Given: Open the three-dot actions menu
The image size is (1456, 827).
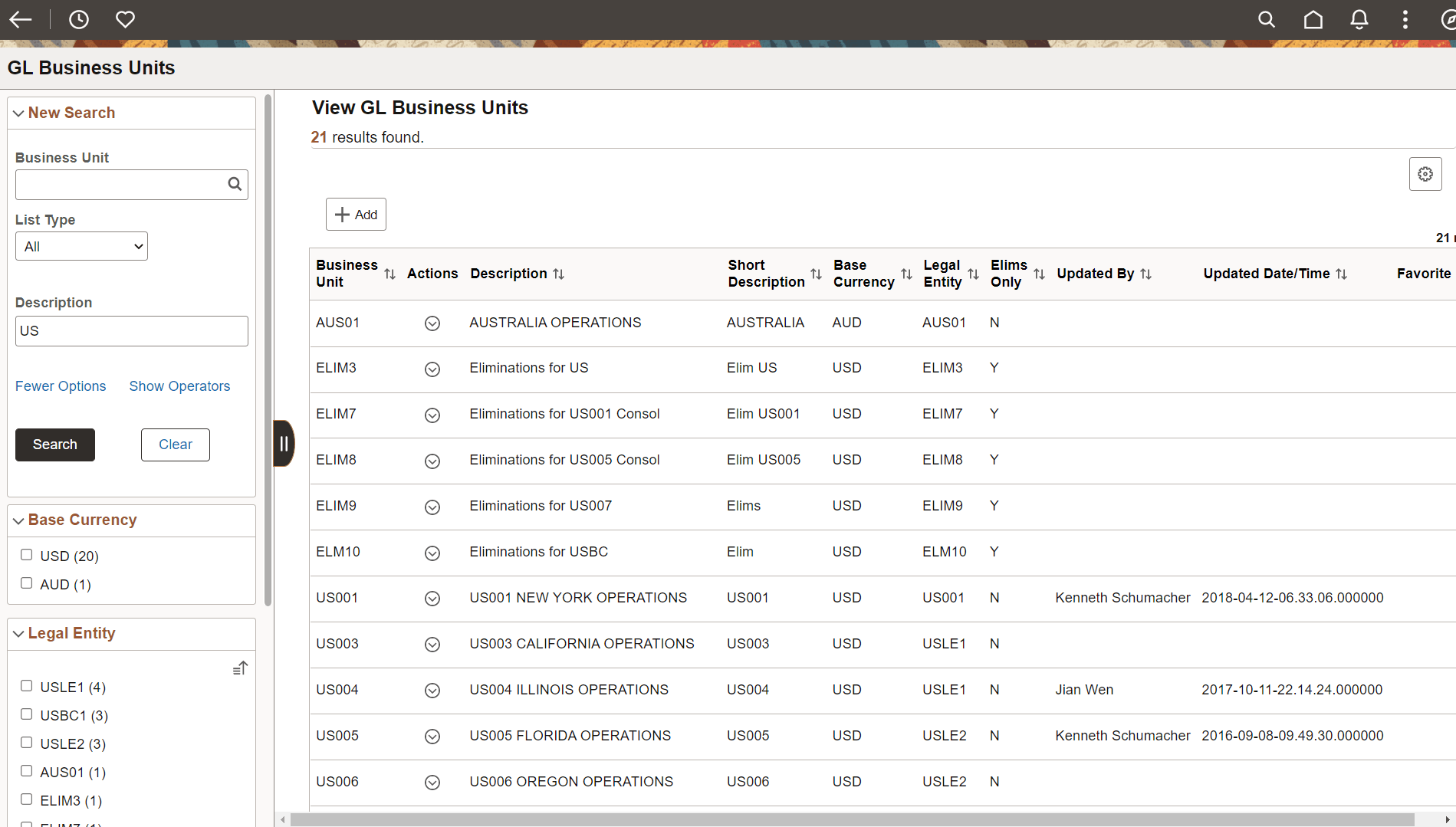Looking at the screenshot, I should (1405, 19).
